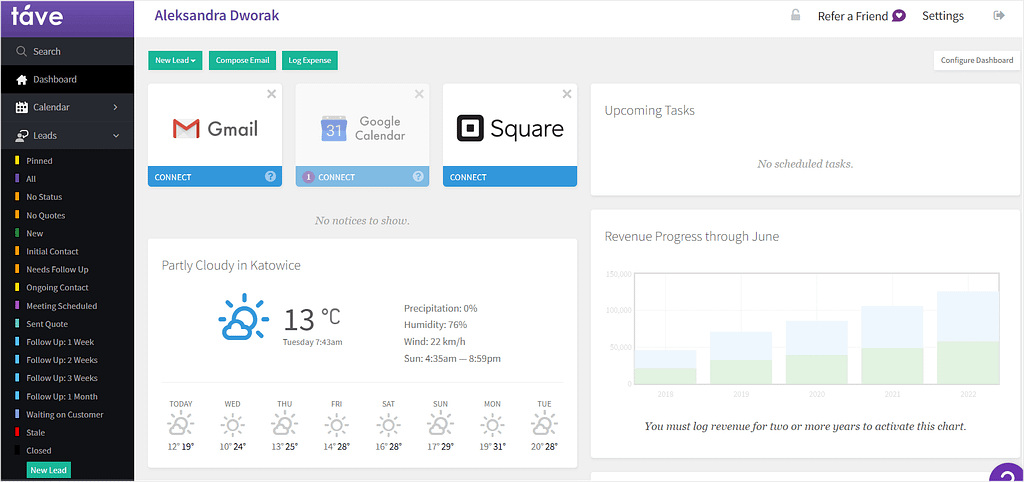Screen dimensions: 1024x482
Task: Click the Calendar icon in sidebar
Action: (22, 107)
